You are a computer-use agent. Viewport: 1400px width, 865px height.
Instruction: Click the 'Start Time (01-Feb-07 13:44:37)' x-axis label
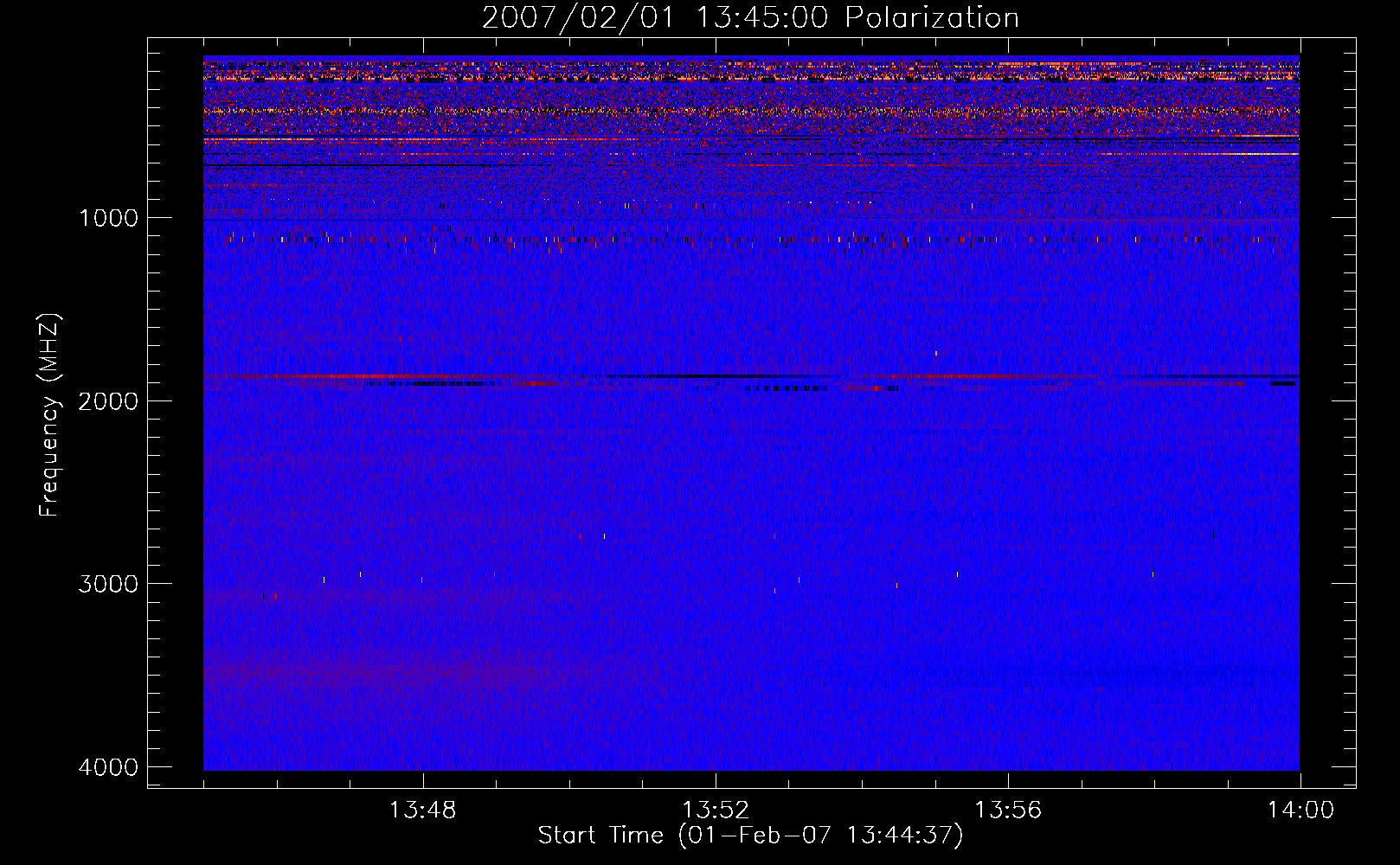(750, 836)
